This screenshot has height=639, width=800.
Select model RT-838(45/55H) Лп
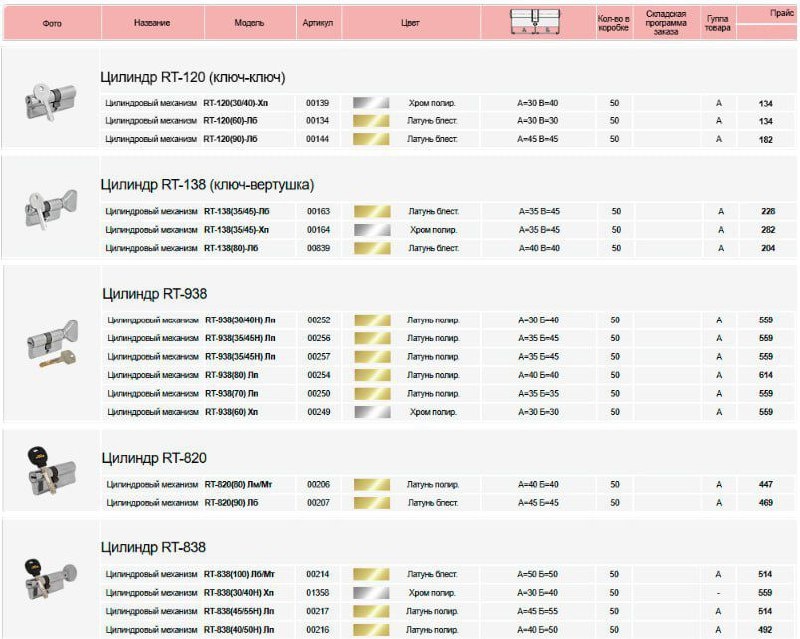coord(239,611)
